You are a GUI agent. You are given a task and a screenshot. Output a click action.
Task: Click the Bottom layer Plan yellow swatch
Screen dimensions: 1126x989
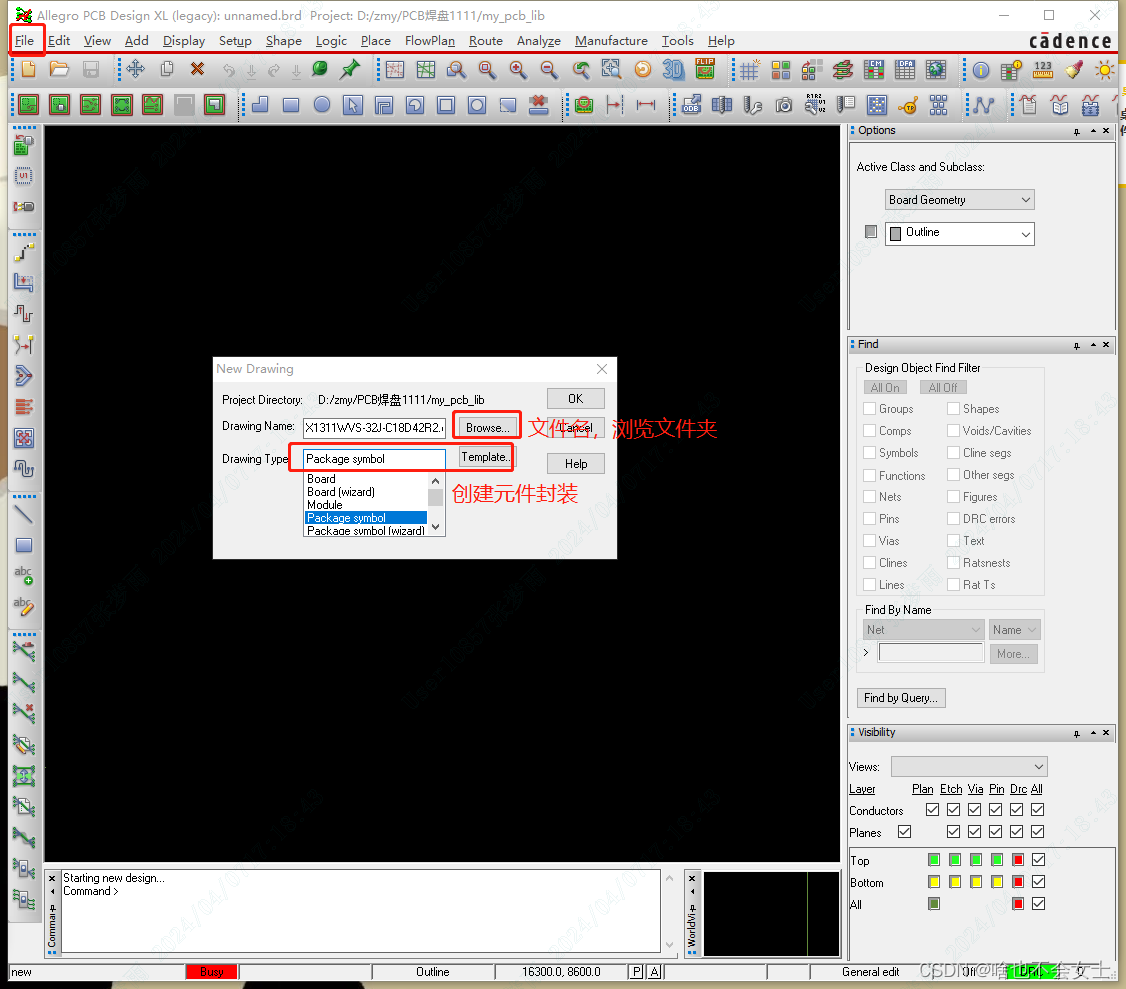click(x=934, y=882)
